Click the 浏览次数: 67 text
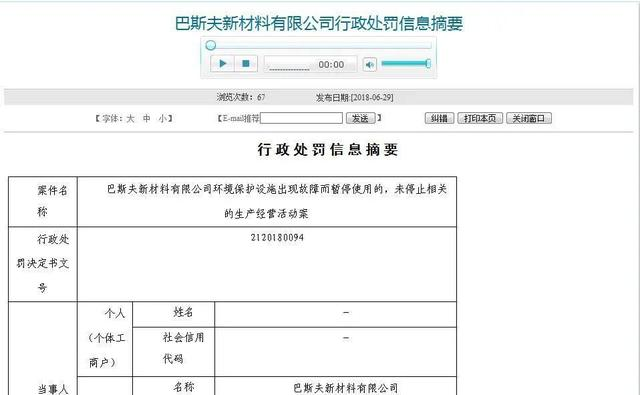The height and width of the screenshot is (395, 640). pos(241,97)
